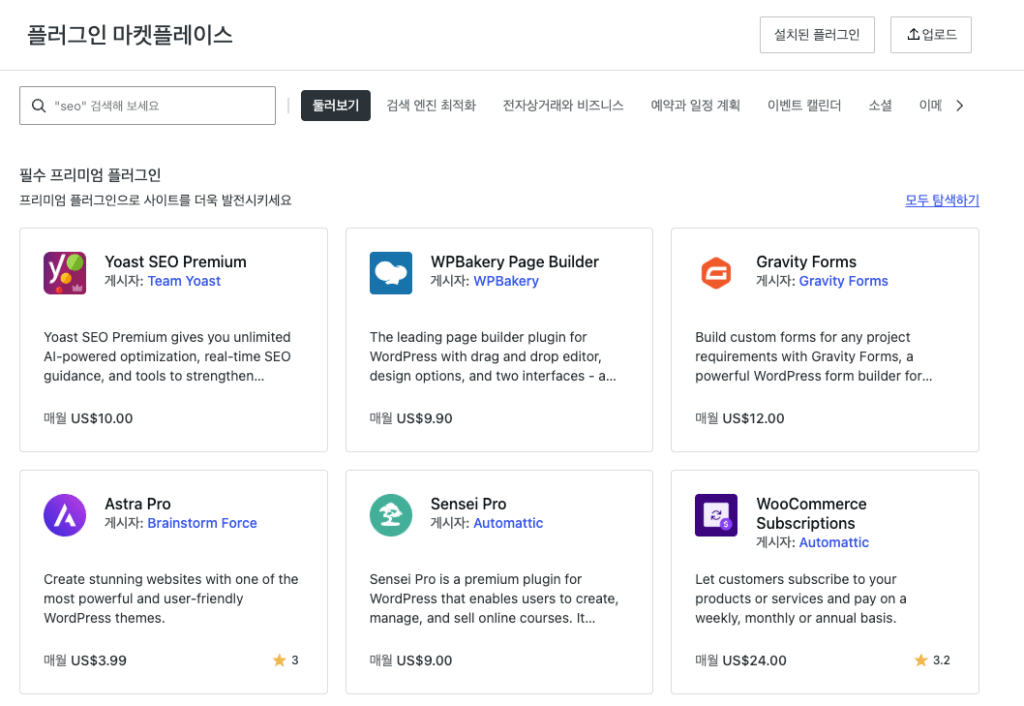
Task: Open the 예약과 일정 계획 category
Action: [696, 106]
